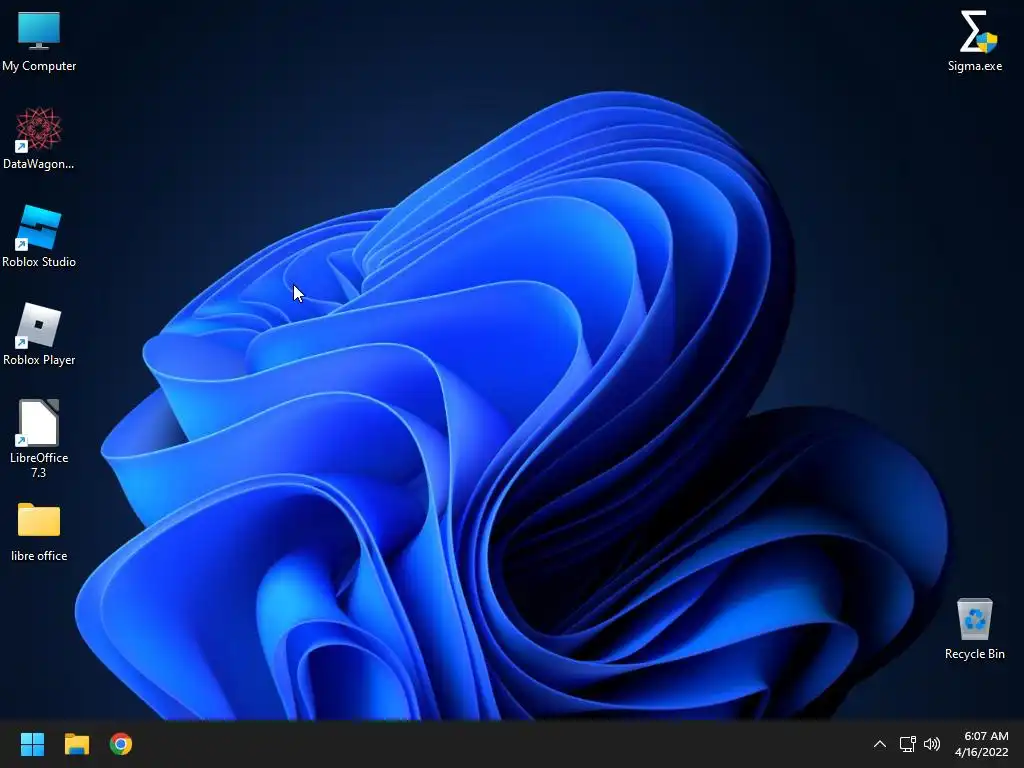This screenshot has width=1024, height=768.
Task: Click the 'LibreOffice 7.3' label text
Action: tap(39, 465)
